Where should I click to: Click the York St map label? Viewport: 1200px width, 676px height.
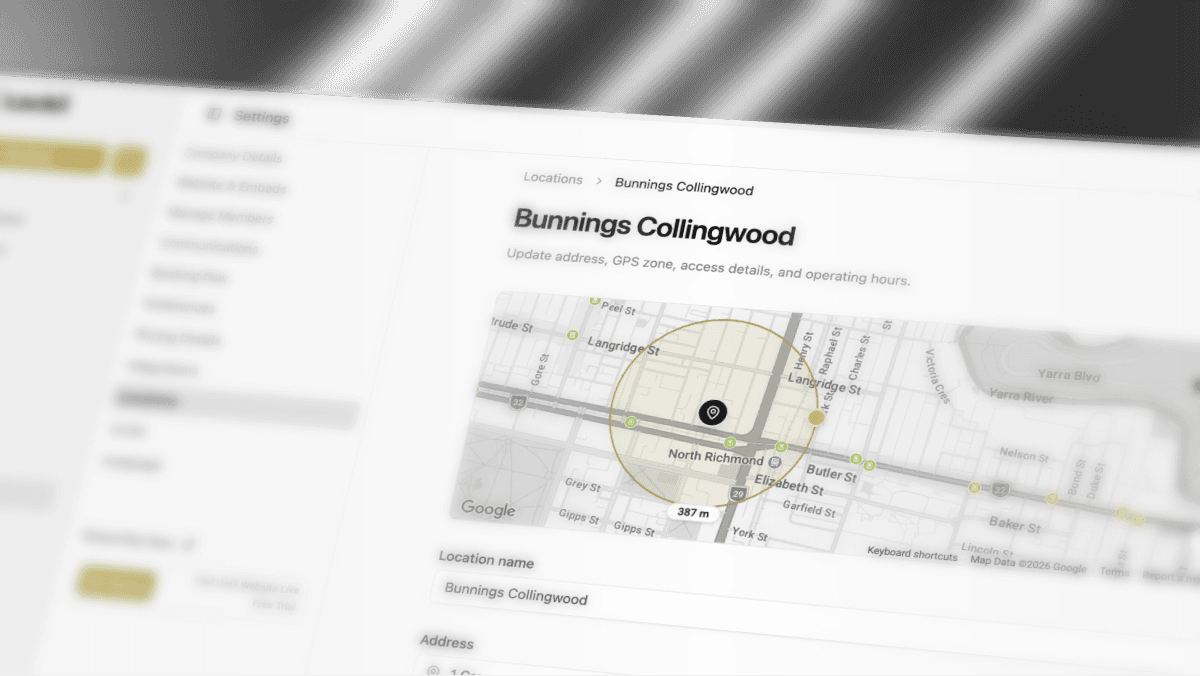tap(749, 534)
